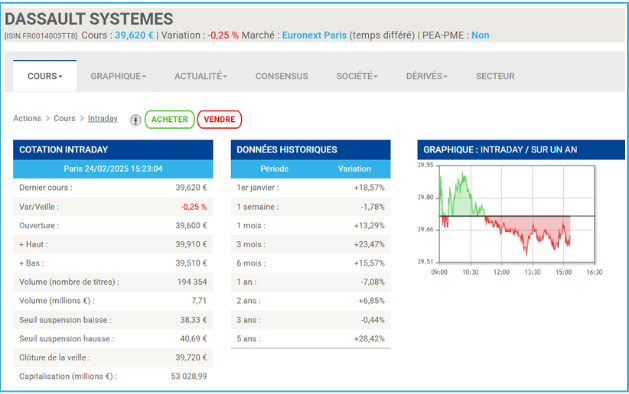629x394 pixels.
Task: Open the DÉRIVÉS dropdown menu
Action: [426, 76]
